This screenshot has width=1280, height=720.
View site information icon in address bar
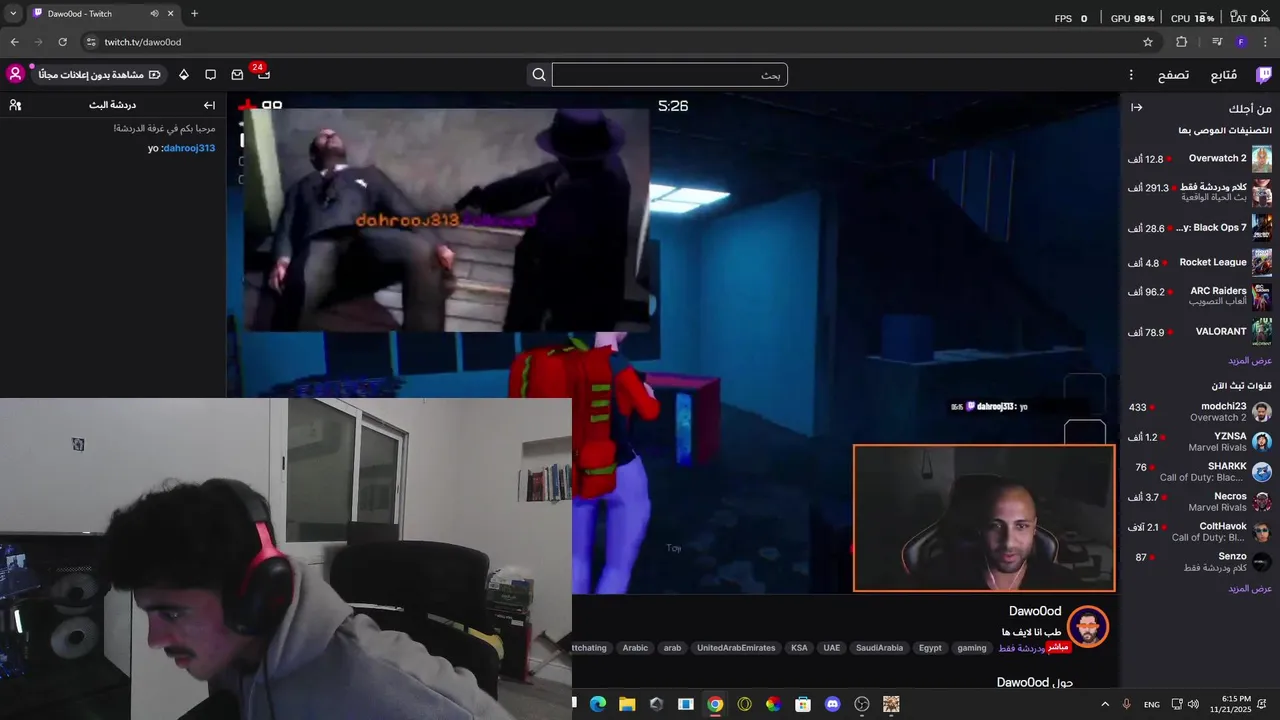click(91, 42)
